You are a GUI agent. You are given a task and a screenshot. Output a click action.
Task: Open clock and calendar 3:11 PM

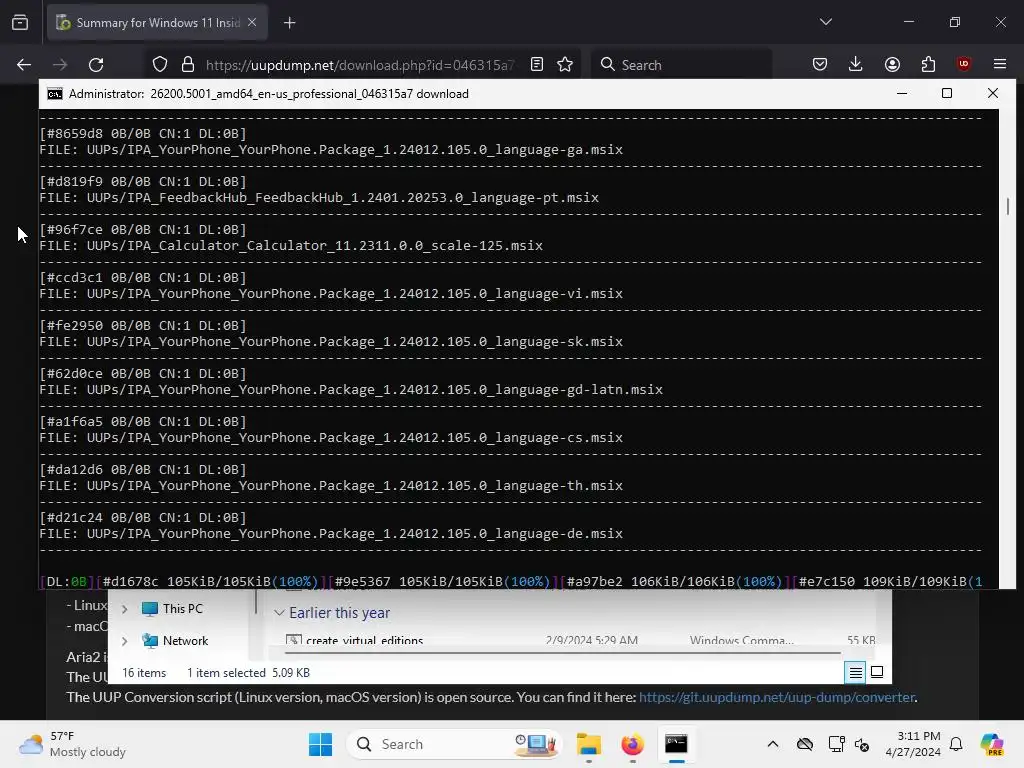[x=913, y=744]
